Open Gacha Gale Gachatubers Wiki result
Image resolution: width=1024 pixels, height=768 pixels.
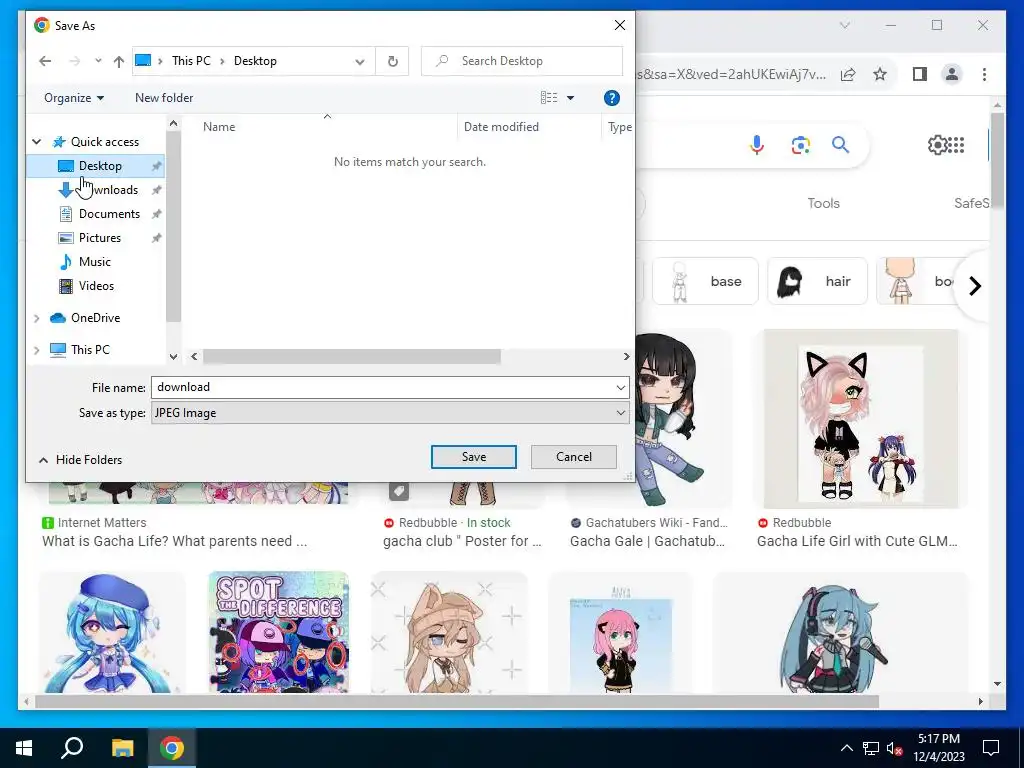[x=647, y=541]
